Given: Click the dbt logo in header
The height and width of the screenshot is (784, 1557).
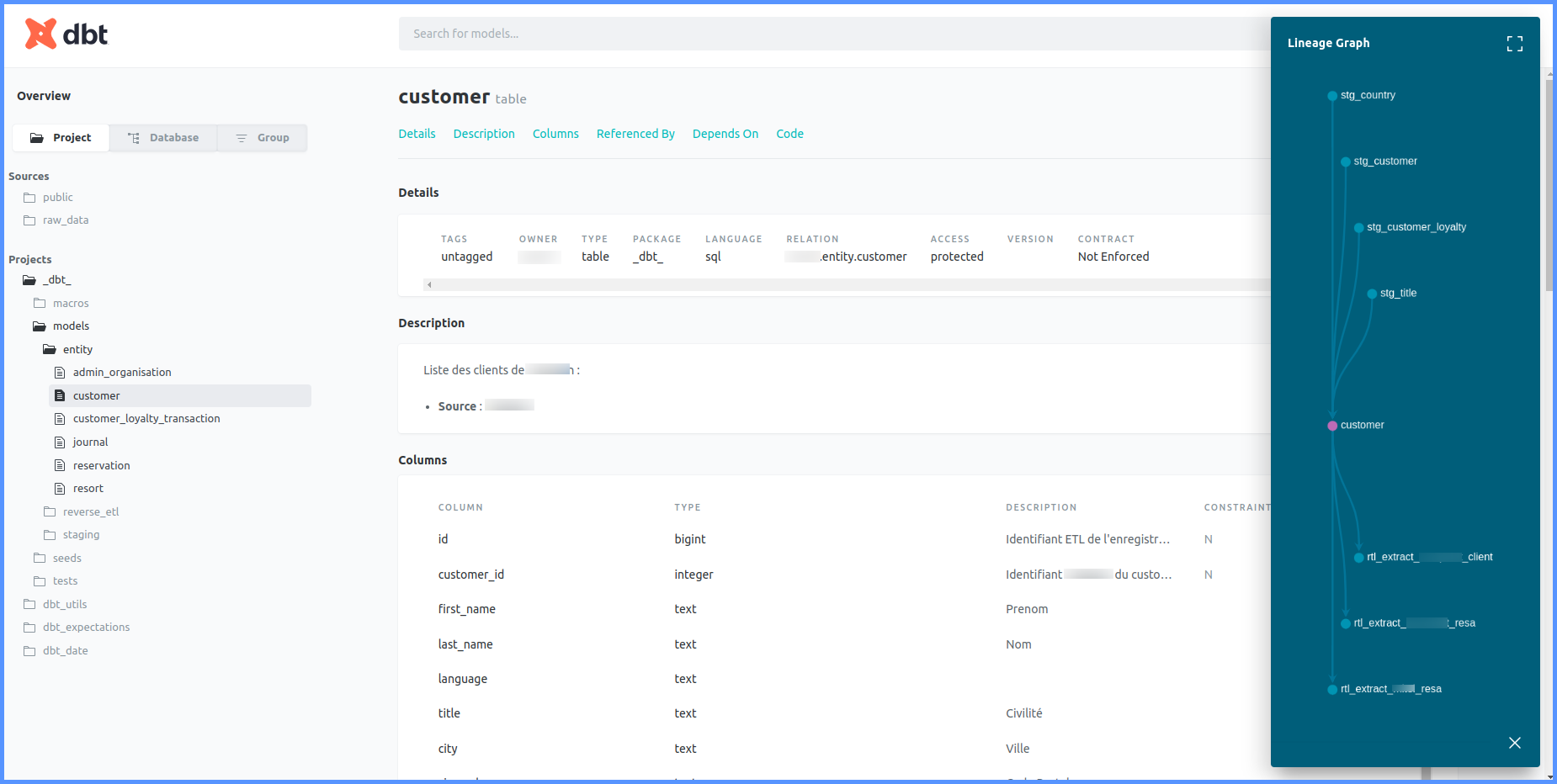Looking at the screenshot, I should (x=66, y=34).
